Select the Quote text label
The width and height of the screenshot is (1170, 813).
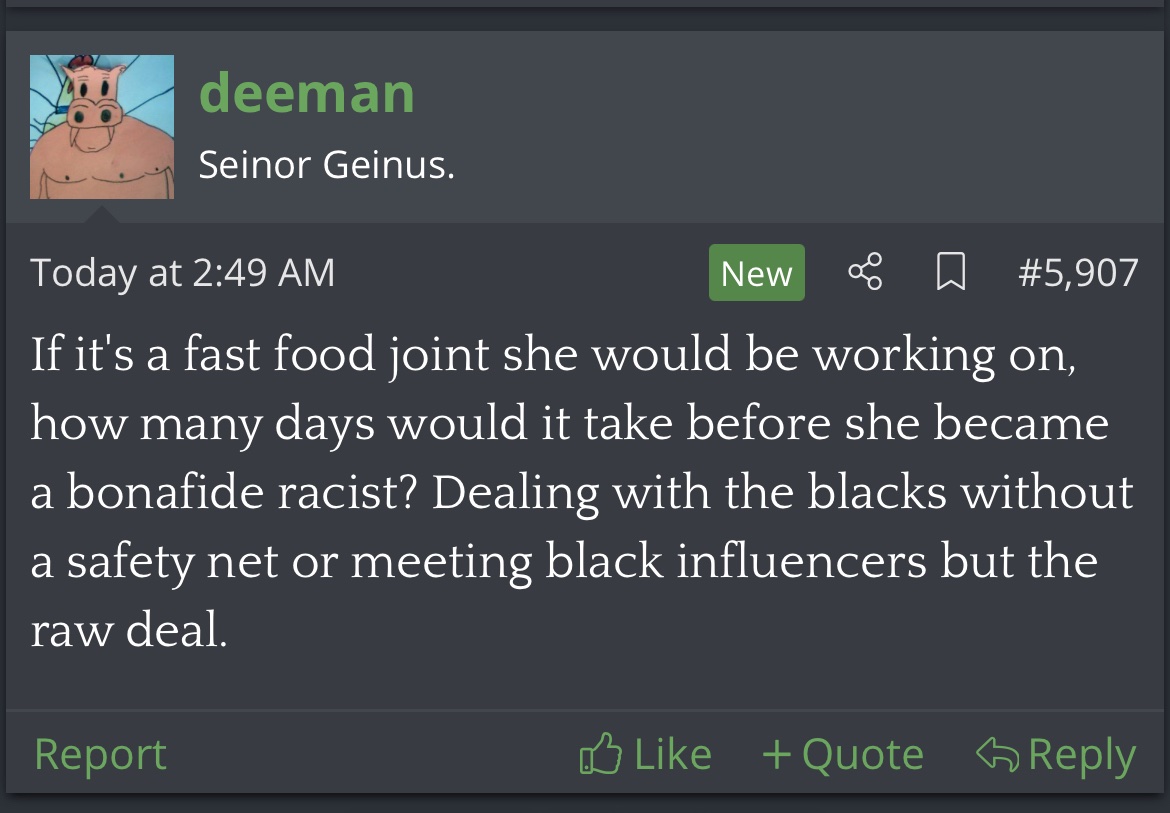click(862, 755)
